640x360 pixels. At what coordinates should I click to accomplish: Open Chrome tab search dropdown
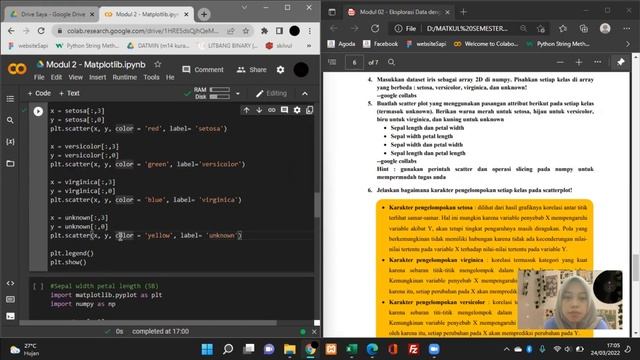[x=244, y=7]
